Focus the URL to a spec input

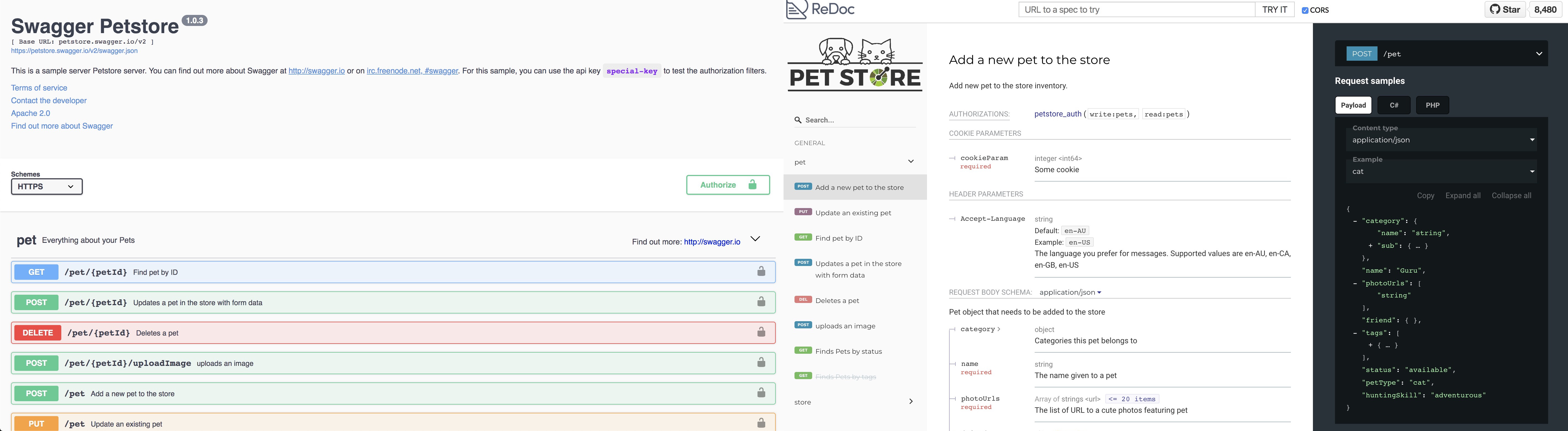(1137, 10)
